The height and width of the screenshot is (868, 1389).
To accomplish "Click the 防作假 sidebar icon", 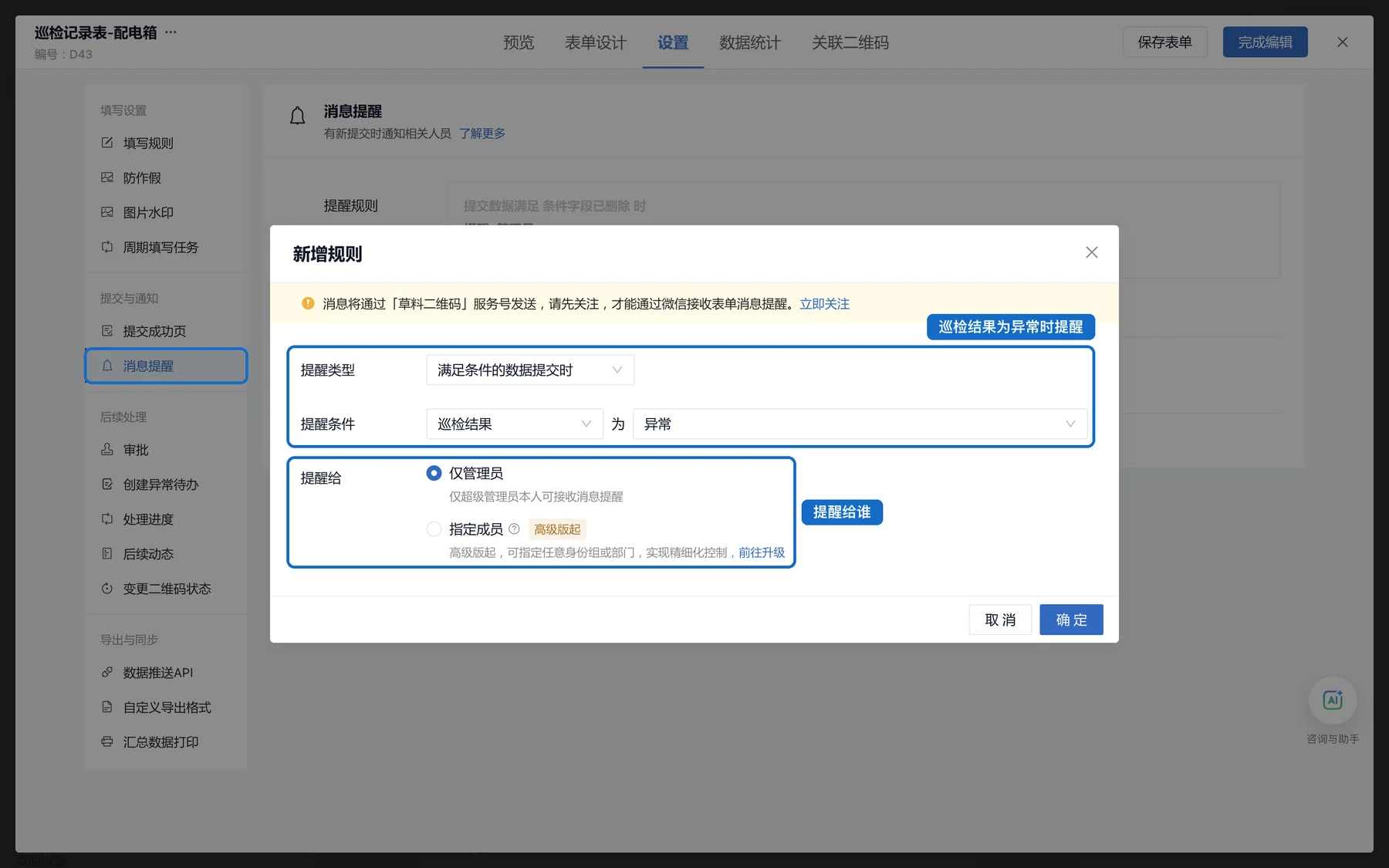I will pos(107,177).
